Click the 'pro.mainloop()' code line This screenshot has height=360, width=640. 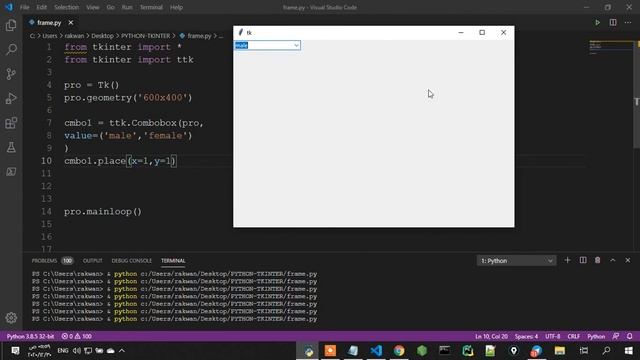click(x=103, y=211)
